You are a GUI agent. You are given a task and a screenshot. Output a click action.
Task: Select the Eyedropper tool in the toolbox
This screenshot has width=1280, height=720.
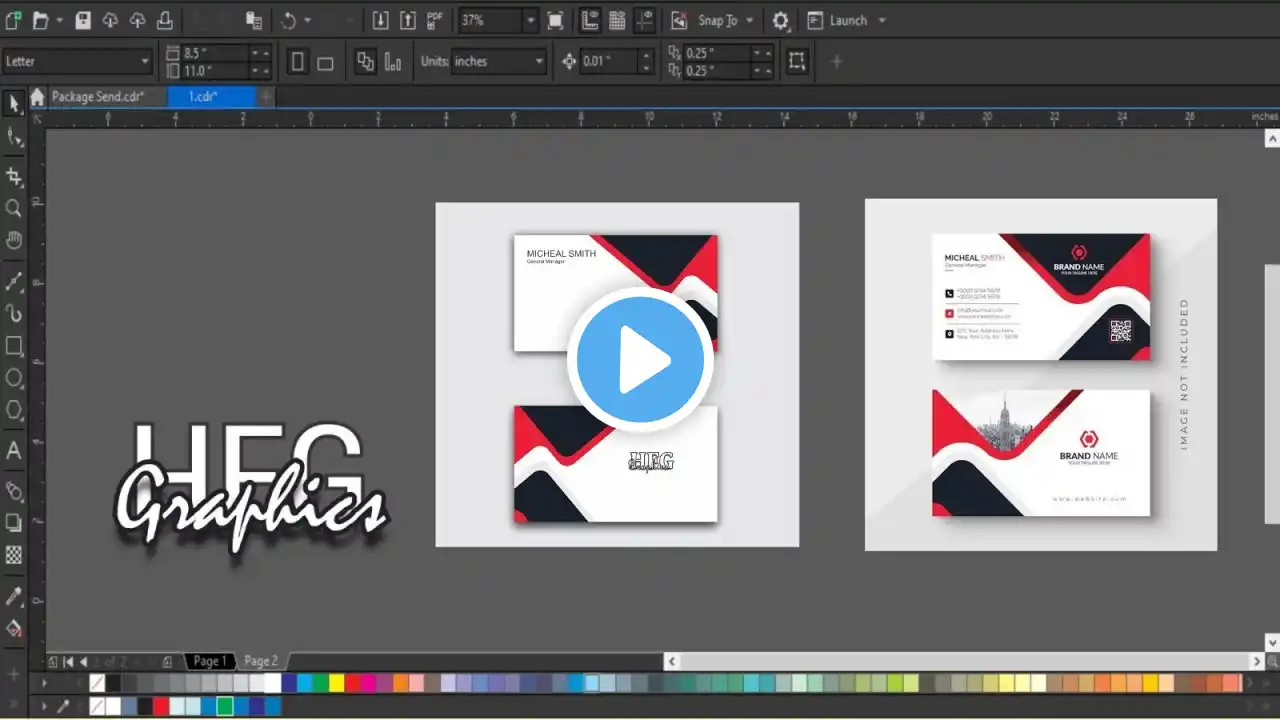14,597
